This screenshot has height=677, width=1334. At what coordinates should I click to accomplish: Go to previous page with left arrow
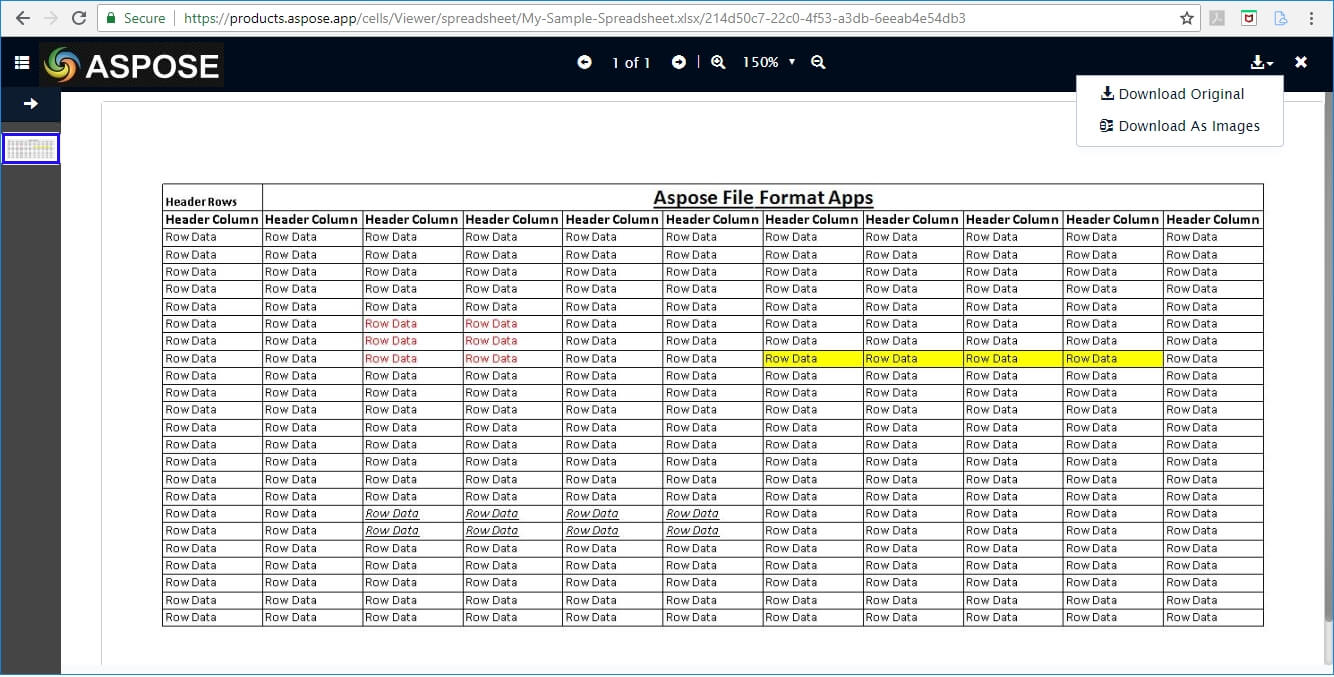click(584, 62)
